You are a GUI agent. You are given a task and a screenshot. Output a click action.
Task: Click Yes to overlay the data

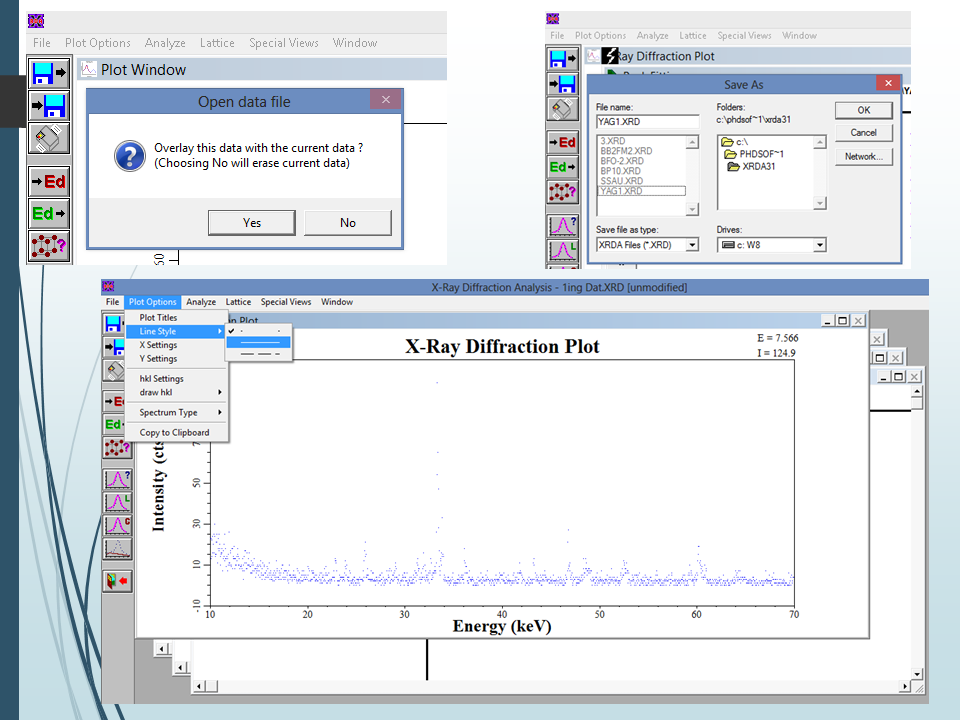(x=252, y=222)
